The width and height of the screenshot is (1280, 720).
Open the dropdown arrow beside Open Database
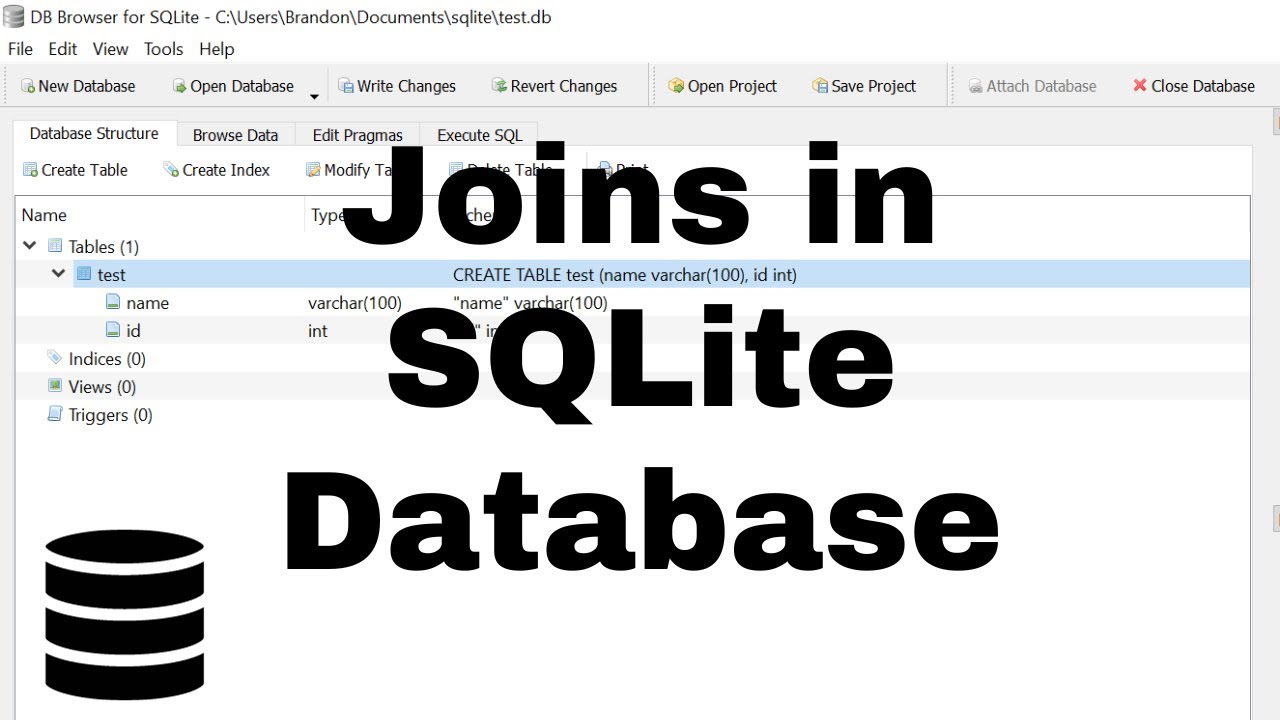coord(314,96)
